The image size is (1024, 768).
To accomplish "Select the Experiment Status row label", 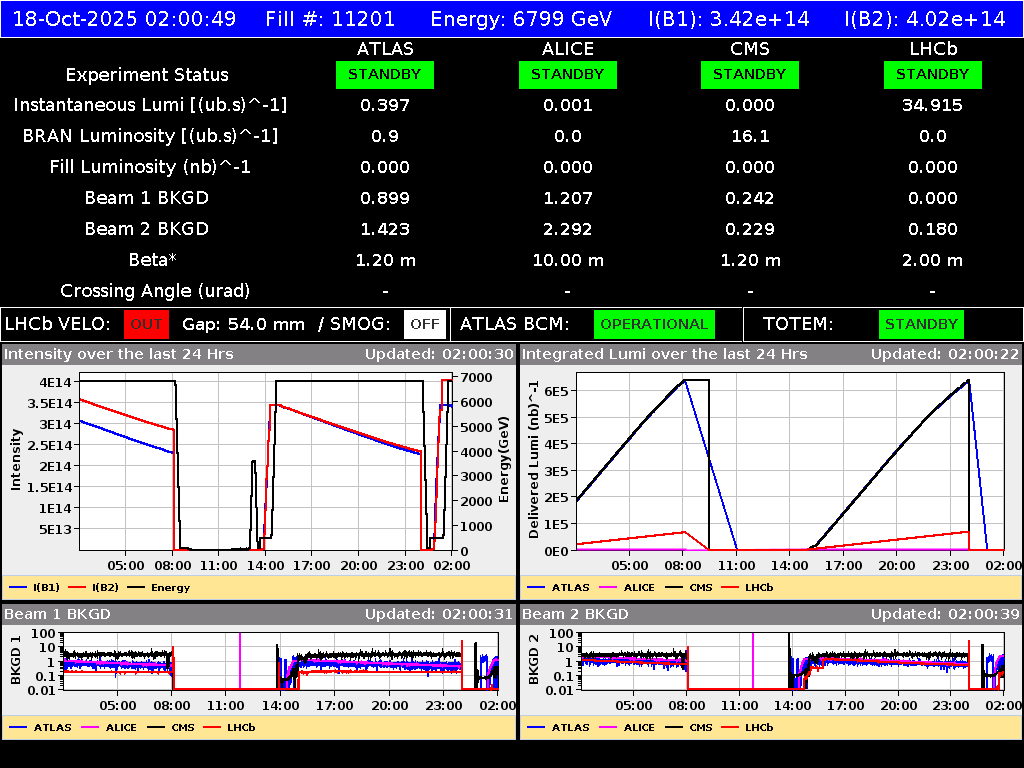I will [147, 74].
